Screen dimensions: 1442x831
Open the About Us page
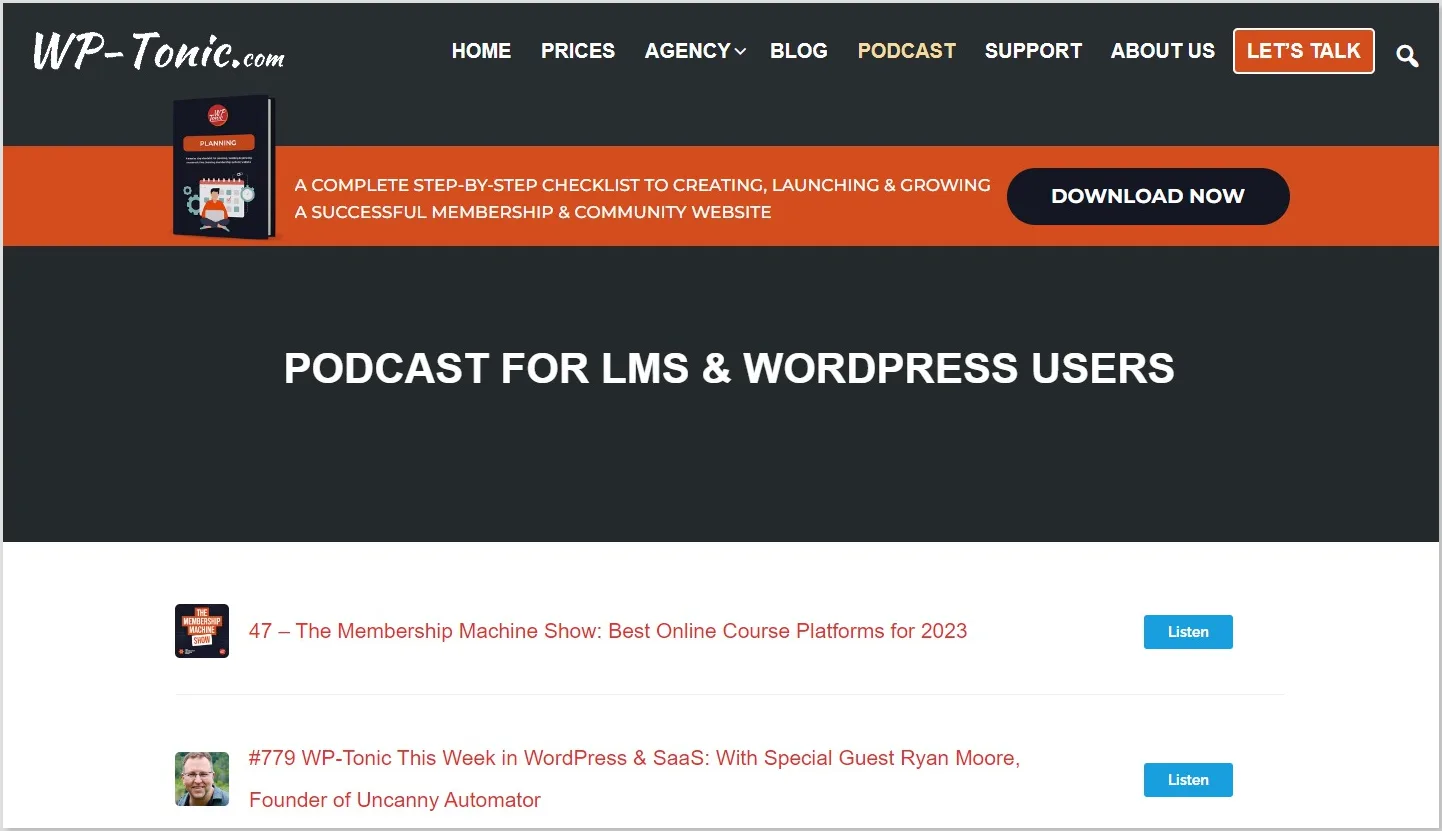click(1163, 51)
